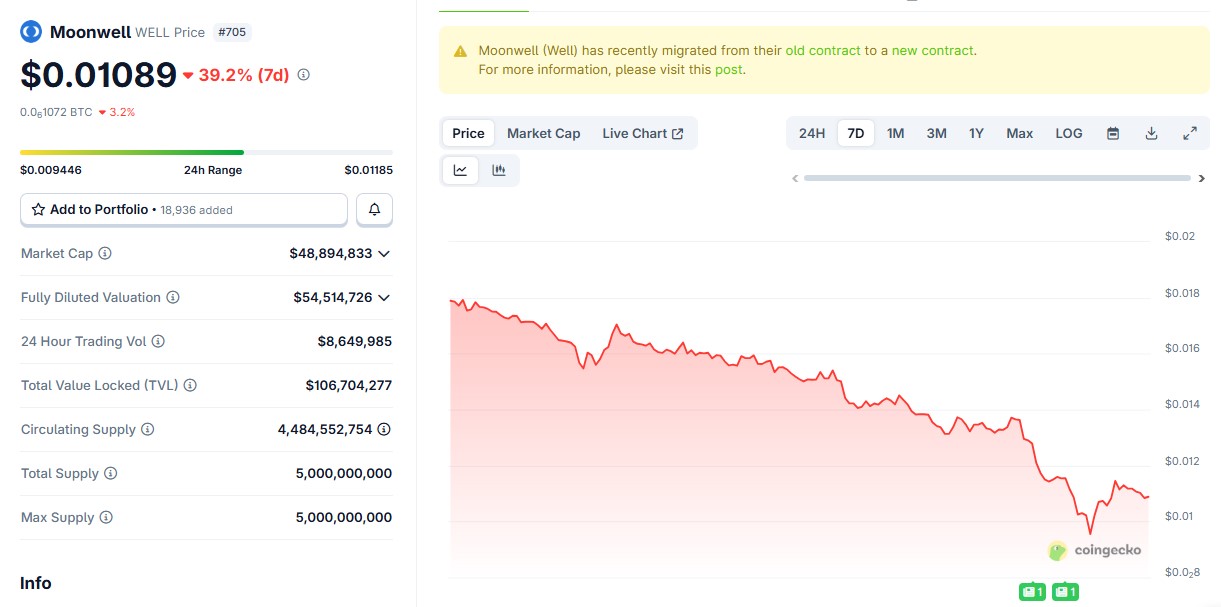Screen dimensions: 1221x607
Task: Click the price alert bell icon
Action: (374, 209)
